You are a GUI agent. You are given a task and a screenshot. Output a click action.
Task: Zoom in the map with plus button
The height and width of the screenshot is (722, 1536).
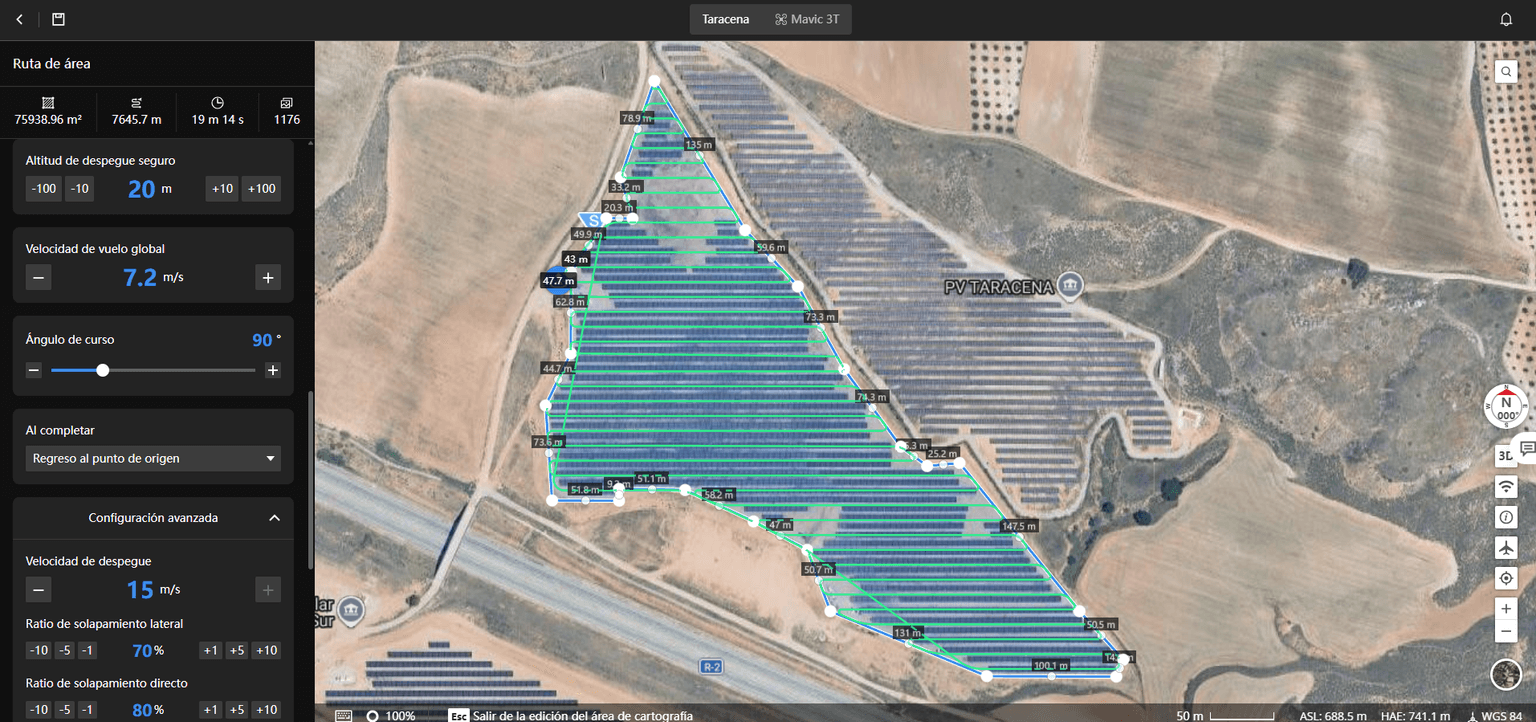click(1506, 608)
